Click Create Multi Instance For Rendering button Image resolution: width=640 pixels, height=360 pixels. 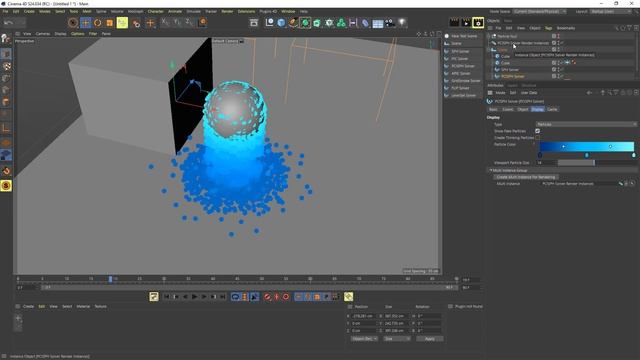[526, 177]
